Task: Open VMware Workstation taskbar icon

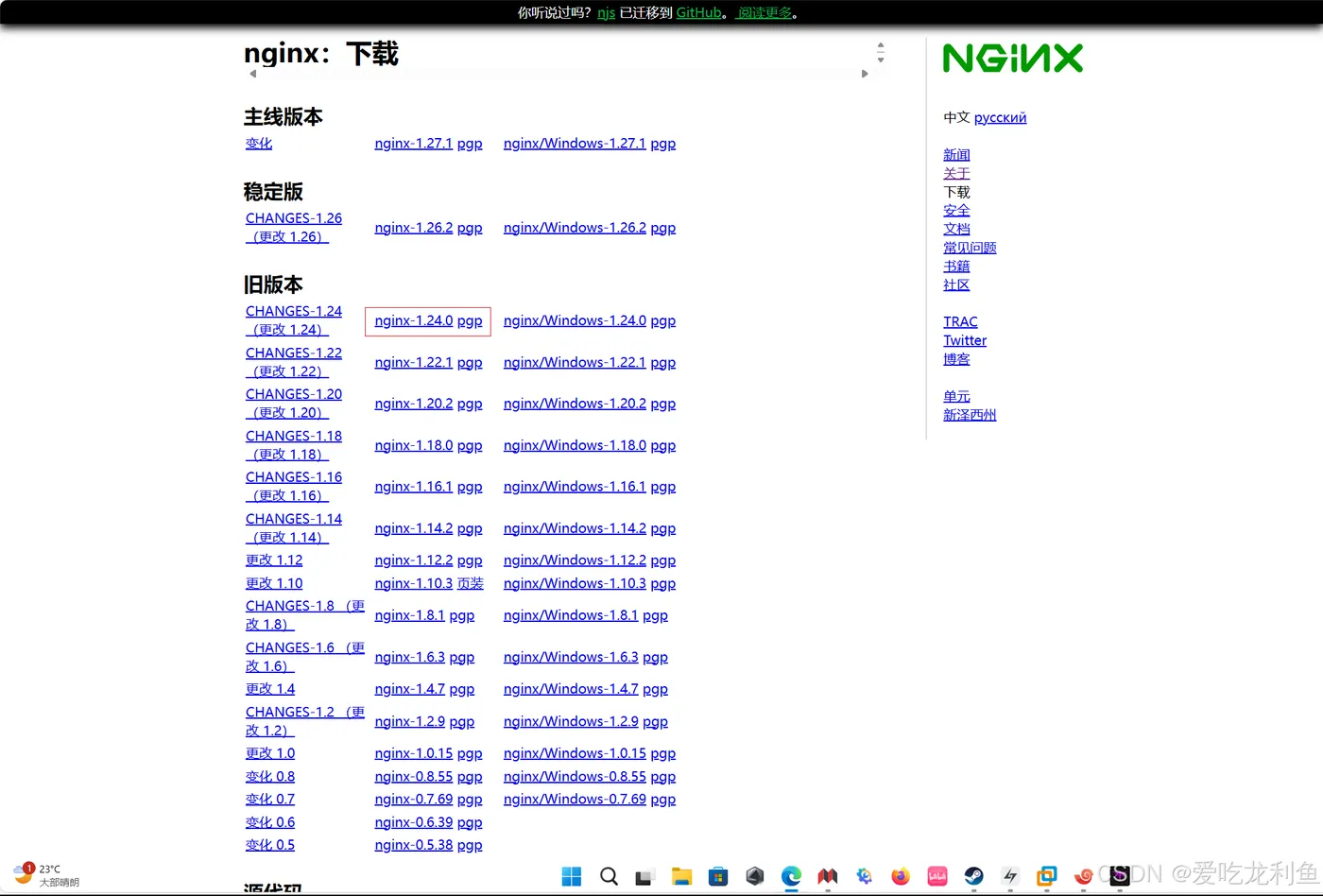Action: click(1046, 876)
